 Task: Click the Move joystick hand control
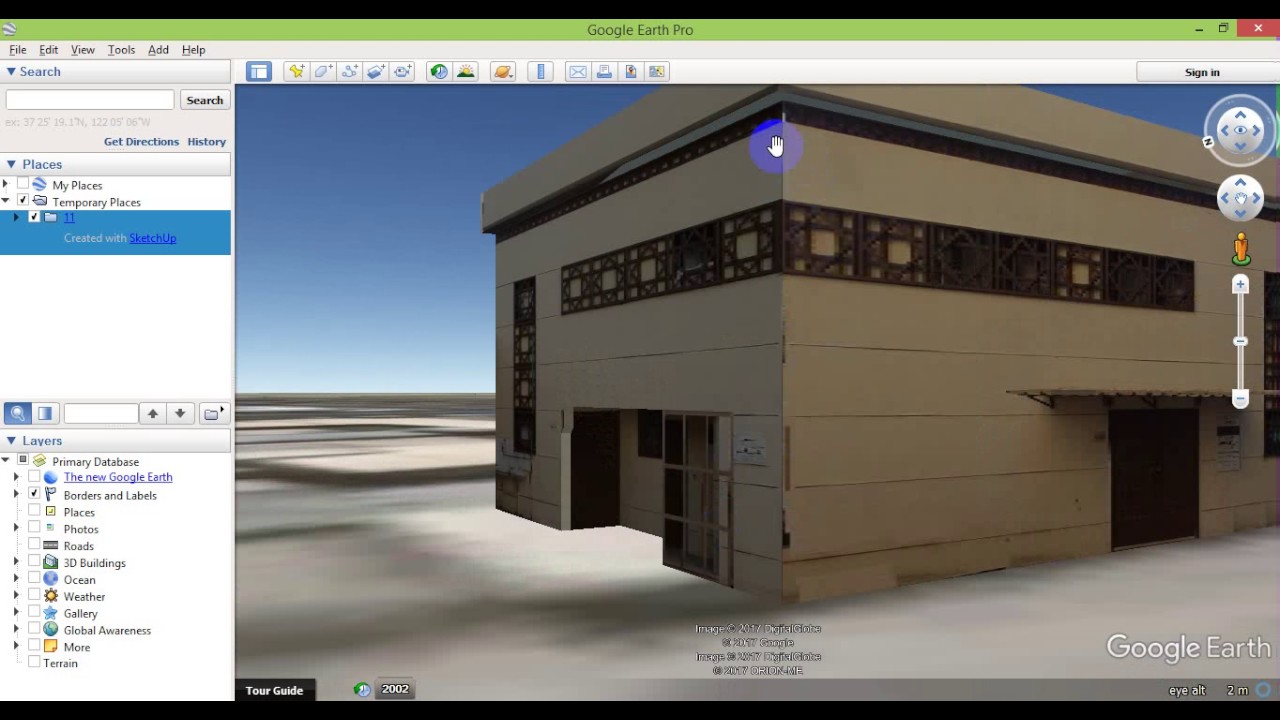[x=1241, y=198]
